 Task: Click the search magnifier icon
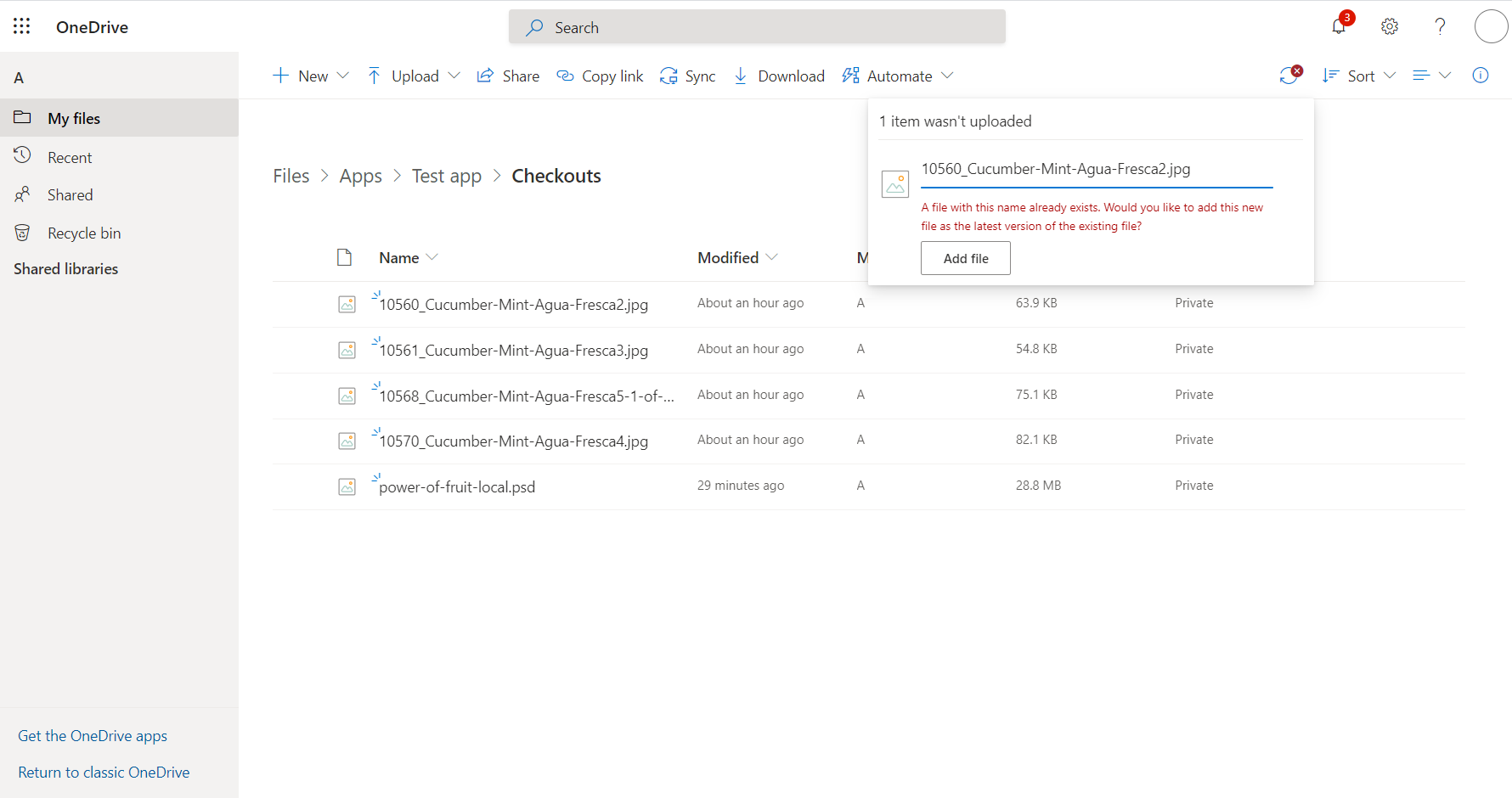point(534,27)
